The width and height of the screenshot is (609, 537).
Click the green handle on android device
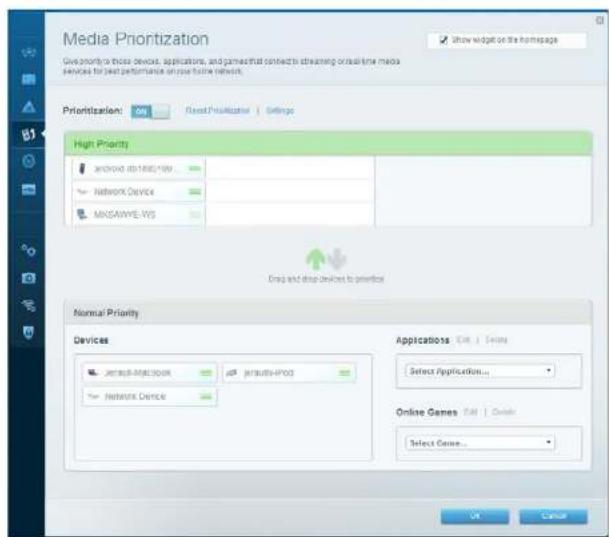[x=195, y=169]
